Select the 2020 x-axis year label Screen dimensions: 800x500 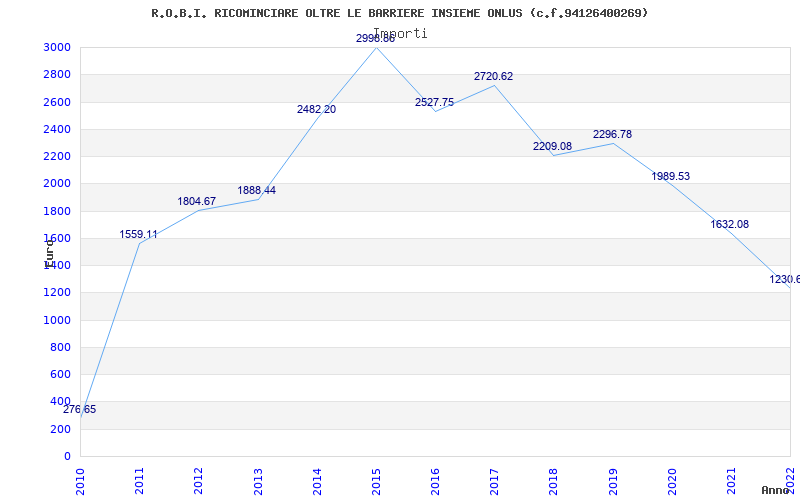[672, 481]
